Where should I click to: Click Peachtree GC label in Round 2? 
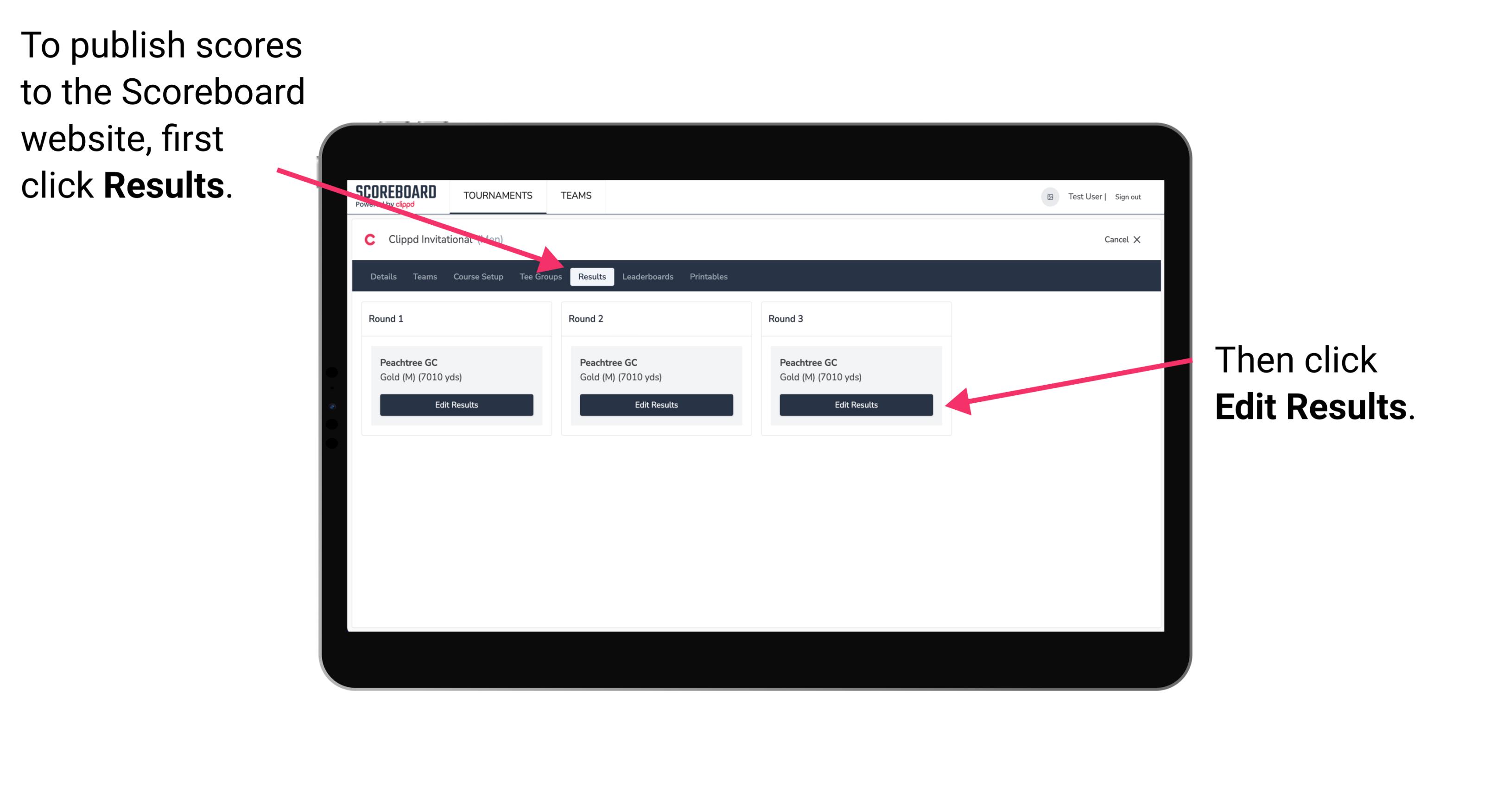608,362
